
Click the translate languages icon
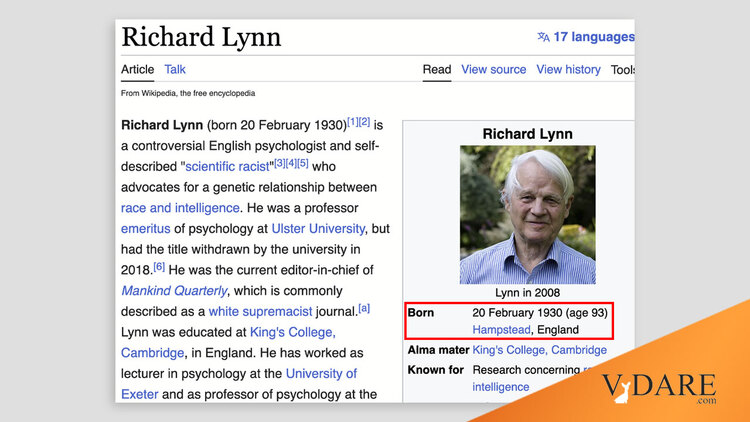pyautogui.click(x=543, y=37)
